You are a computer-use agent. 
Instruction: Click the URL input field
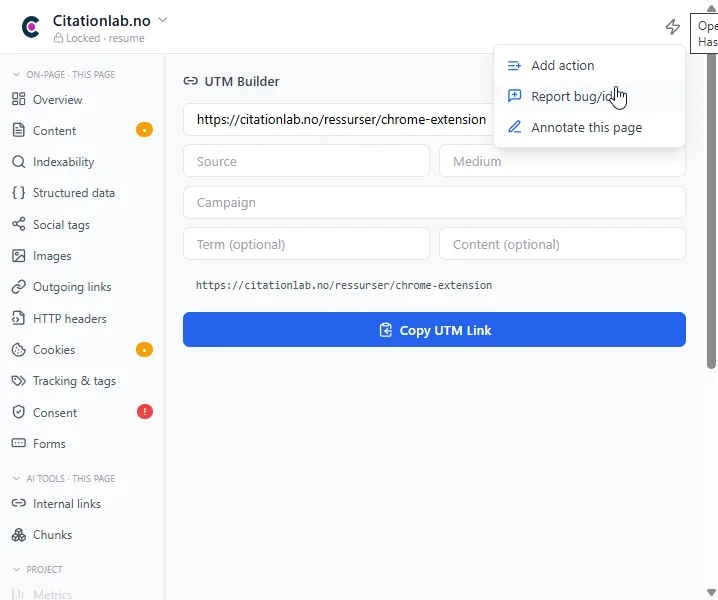tap(339, 120)
